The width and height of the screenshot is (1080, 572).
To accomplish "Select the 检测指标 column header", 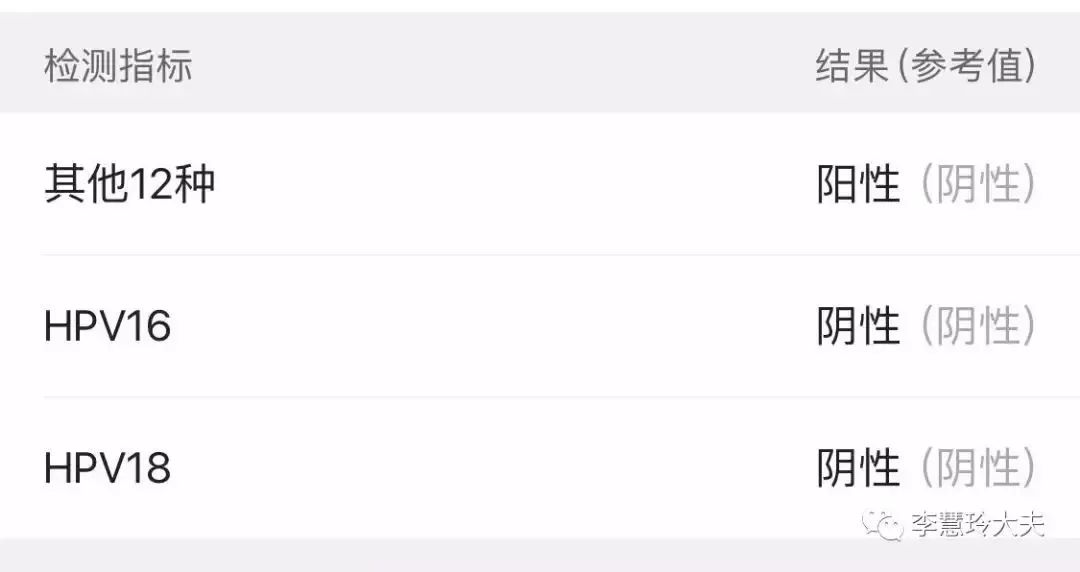I will [118, 66].
